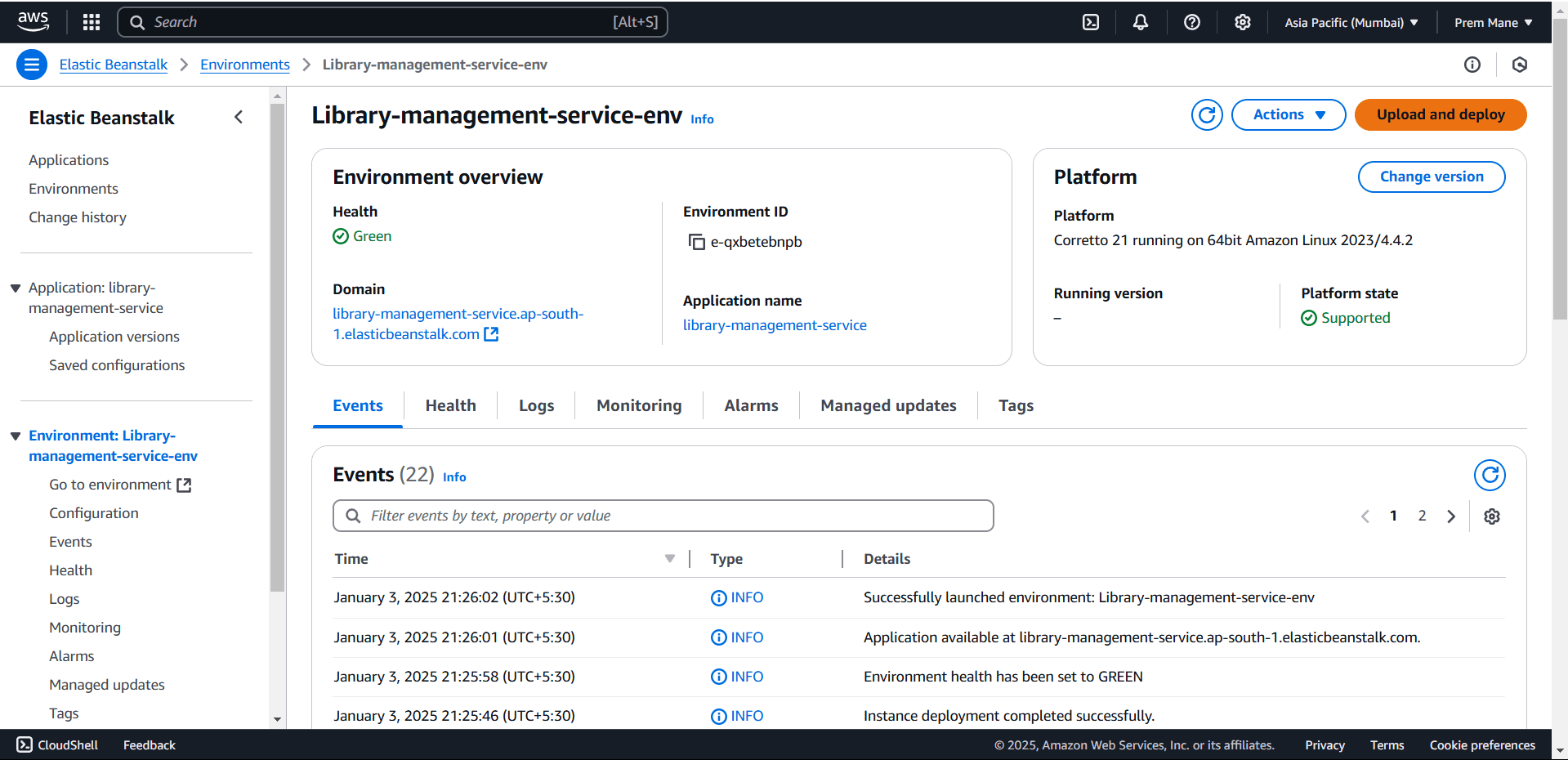Open the Managed updates tab
The height and width of the screenshot is (760, 1568).
889,405
